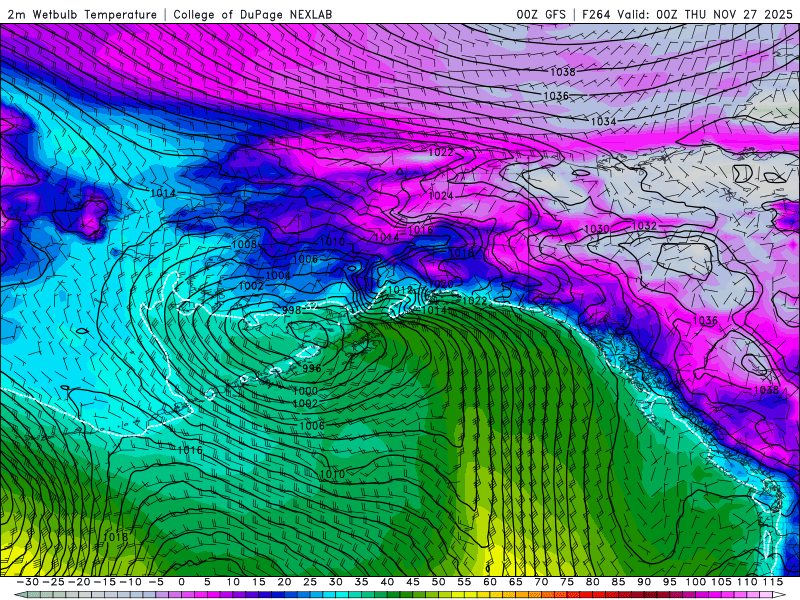Viewport: 800px width, 600px height.
Task: Click the 1020 isobar label
Action: point(441,284)
